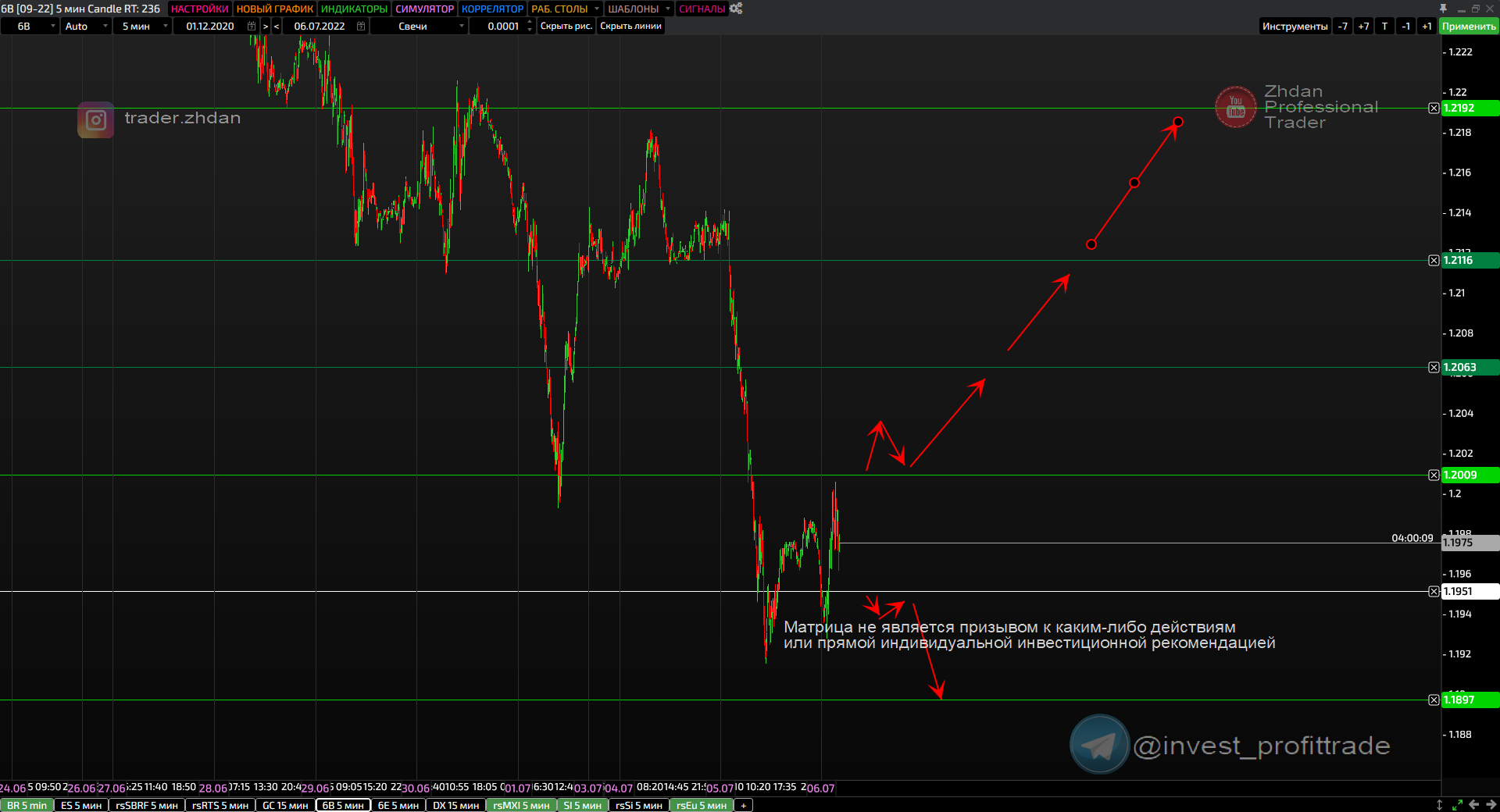Select the 6B 5 мин tab
The width and height of the screenshot is (1500, 812).
[x=343, y=805]
